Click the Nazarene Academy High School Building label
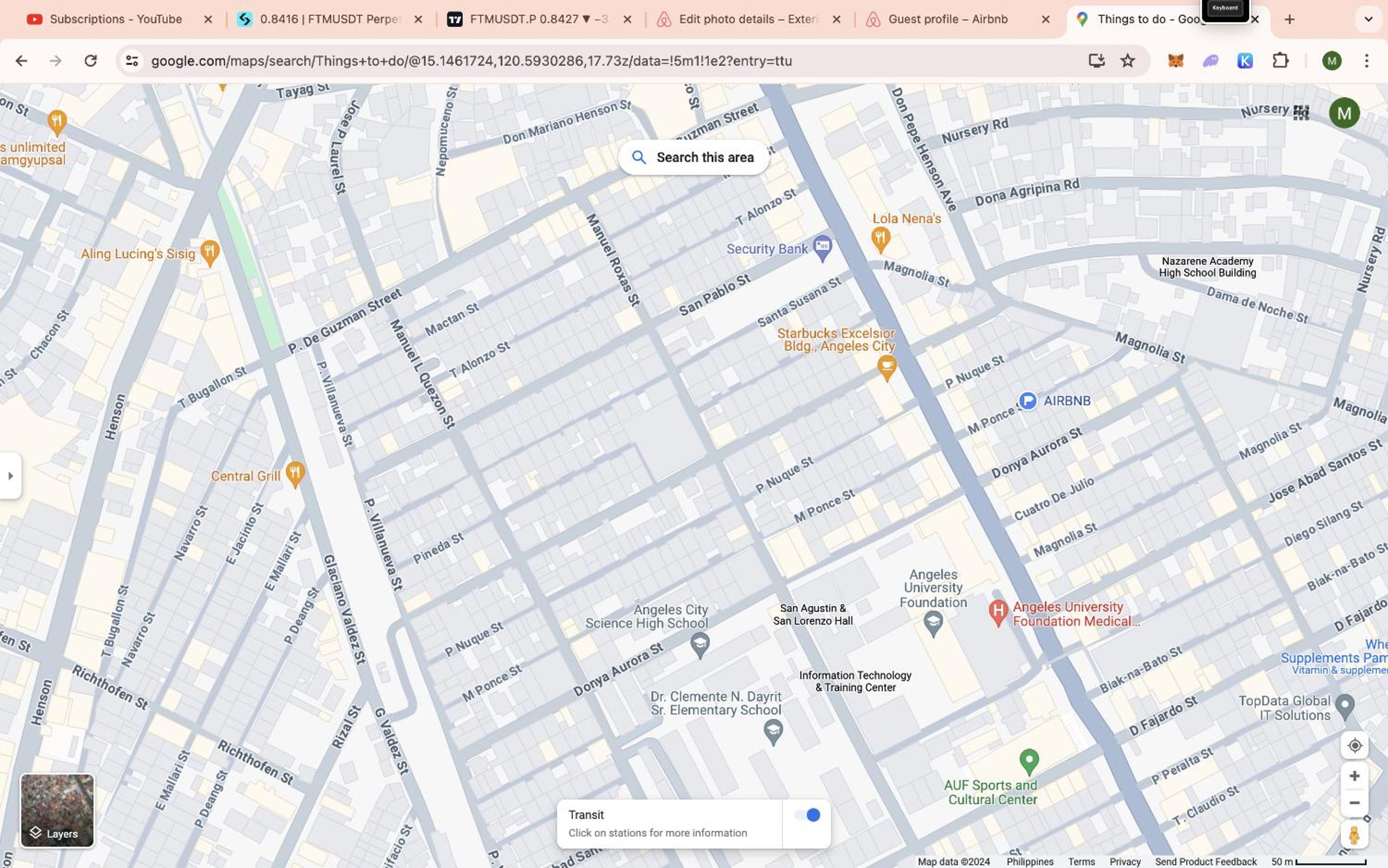This screenshot has height=868, width=1388. pos(1207,267)
